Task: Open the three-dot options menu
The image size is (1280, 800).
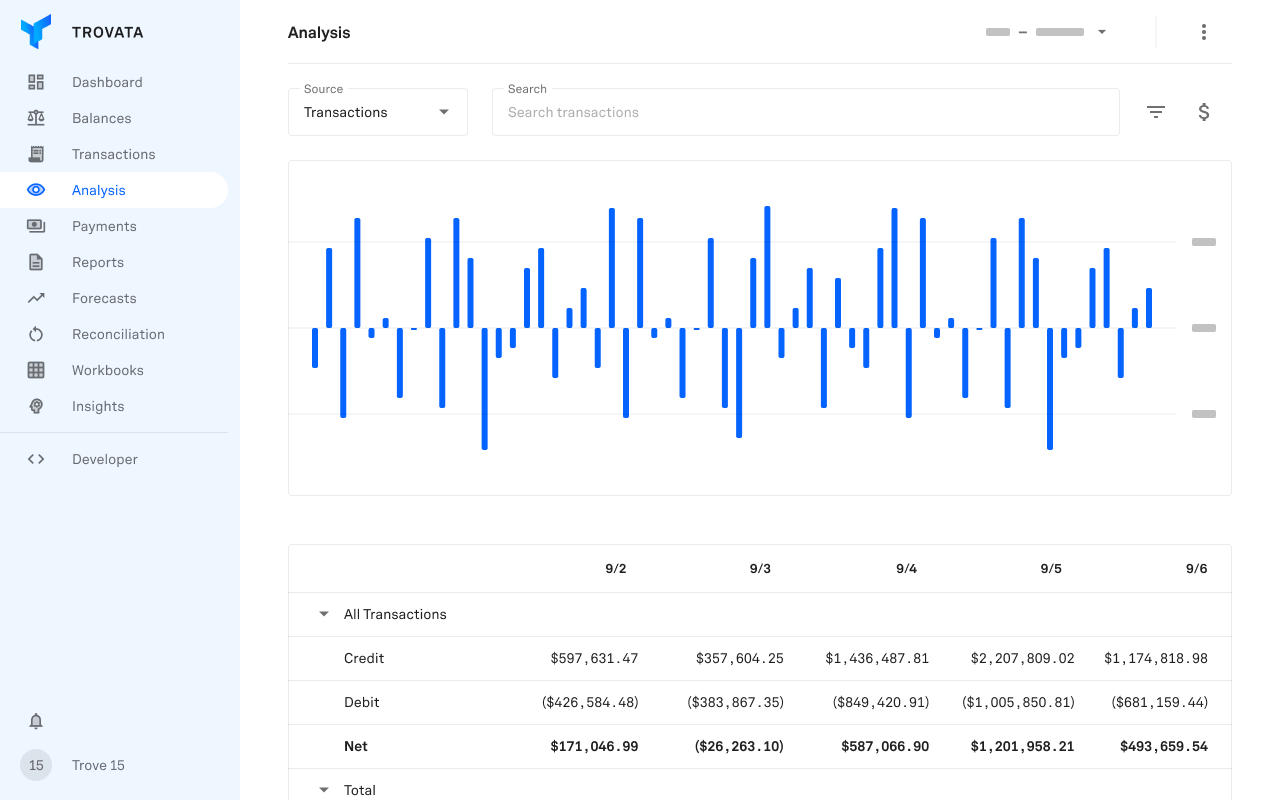Action: 1204,32
